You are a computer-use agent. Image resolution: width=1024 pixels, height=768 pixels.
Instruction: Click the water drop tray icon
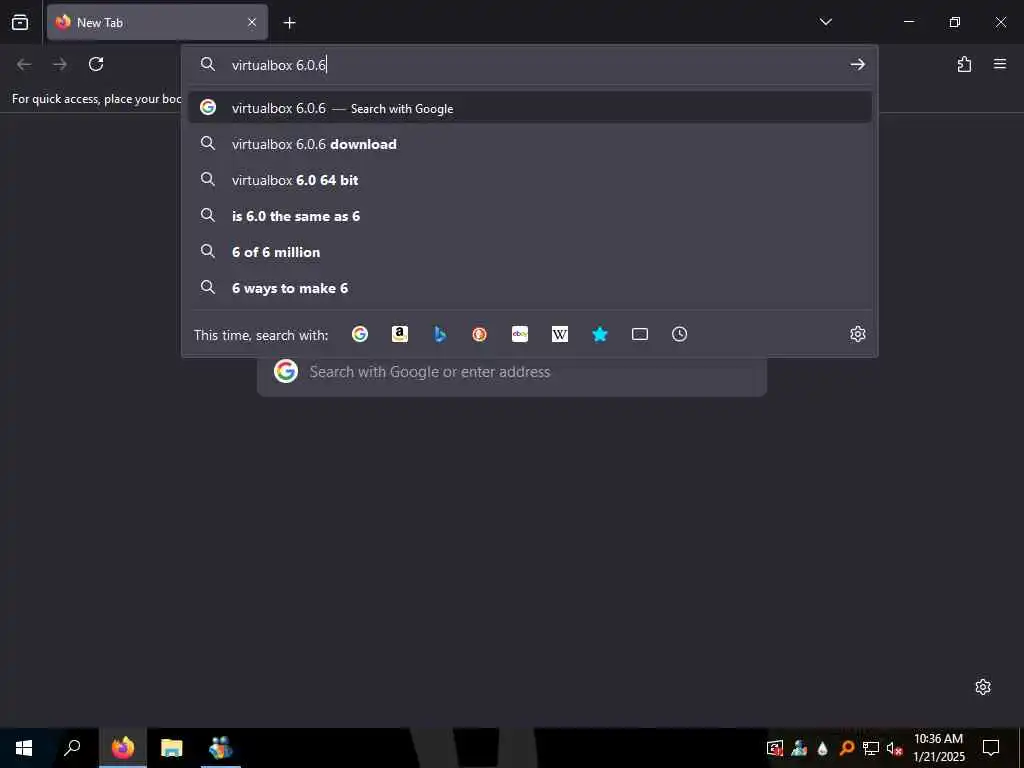[822, 748]
